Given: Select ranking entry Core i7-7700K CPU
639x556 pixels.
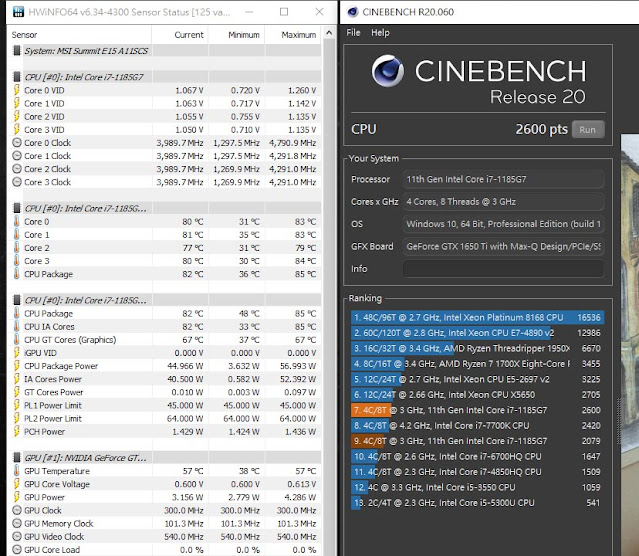Looking at the screenshot, I should point(477,426).
